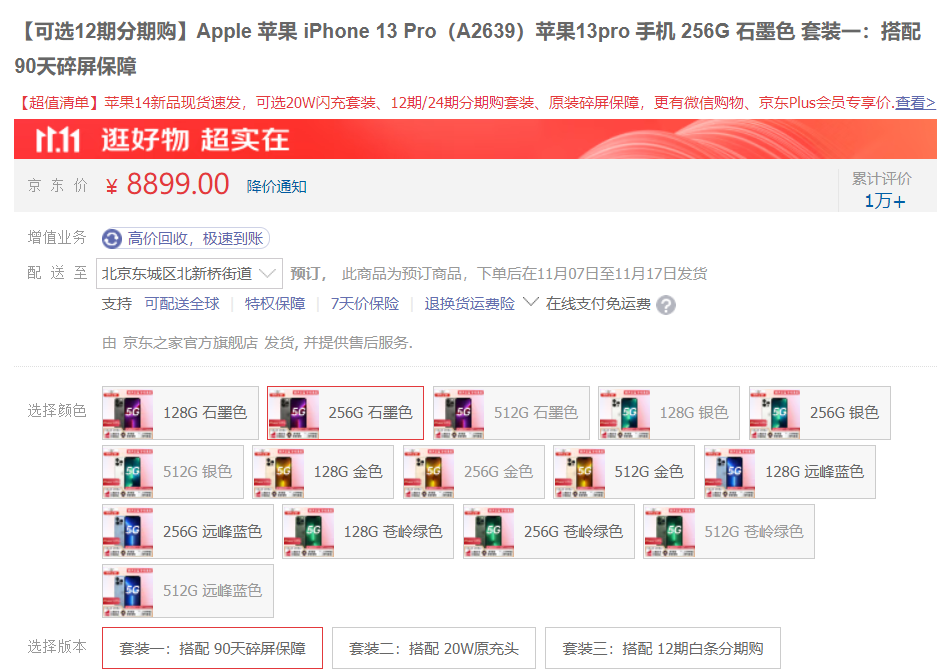Open the 退换货运费险 link
Image resolution: width=952 pixels, height=671 pixels.
point(469,304)
